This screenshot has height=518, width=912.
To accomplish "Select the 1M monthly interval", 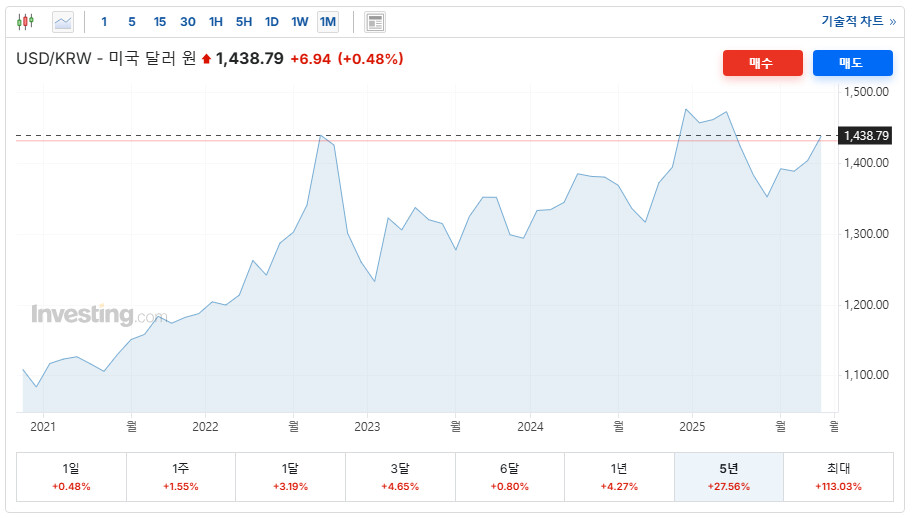I will point(328,21).
